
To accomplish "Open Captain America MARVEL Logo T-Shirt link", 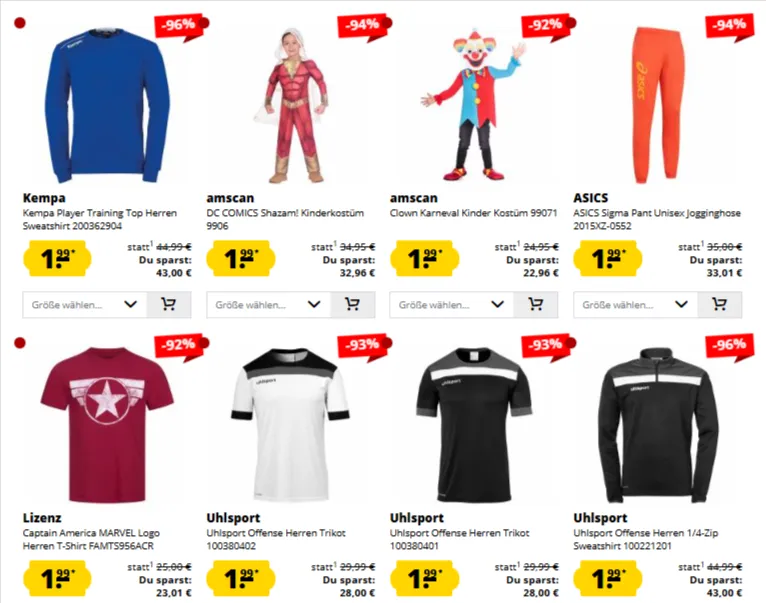I will [x=91, y=539].
